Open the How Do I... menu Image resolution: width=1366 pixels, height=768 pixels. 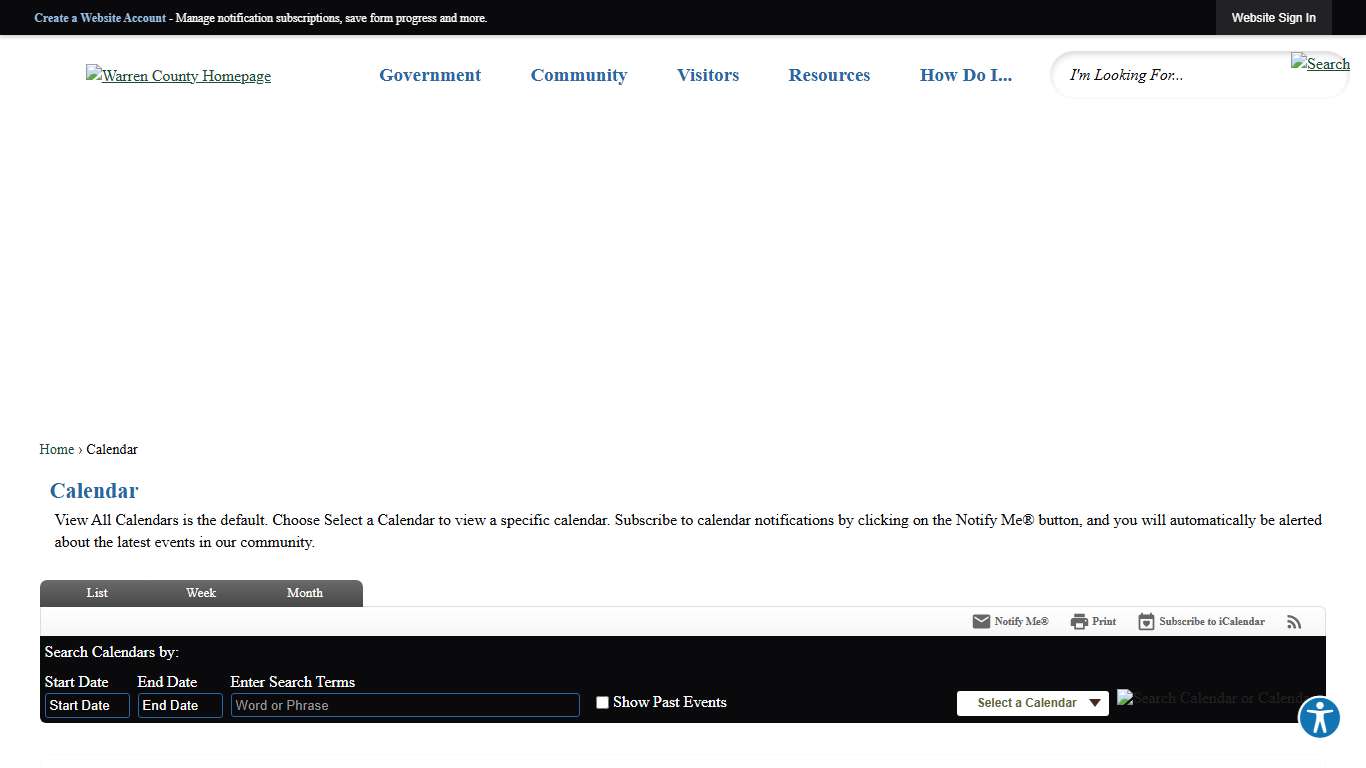pos(965,75)
